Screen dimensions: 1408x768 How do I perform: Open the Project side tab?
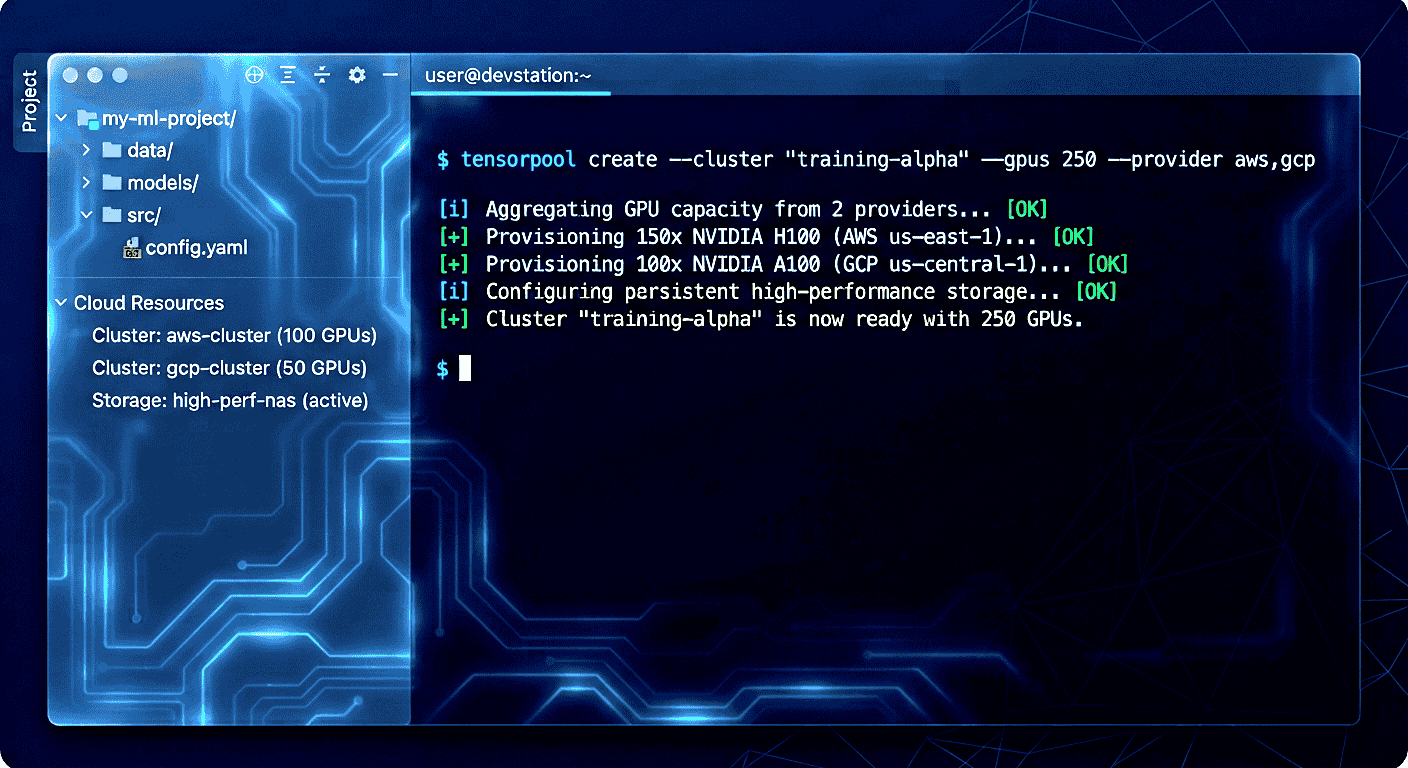(x=30, y=101)
